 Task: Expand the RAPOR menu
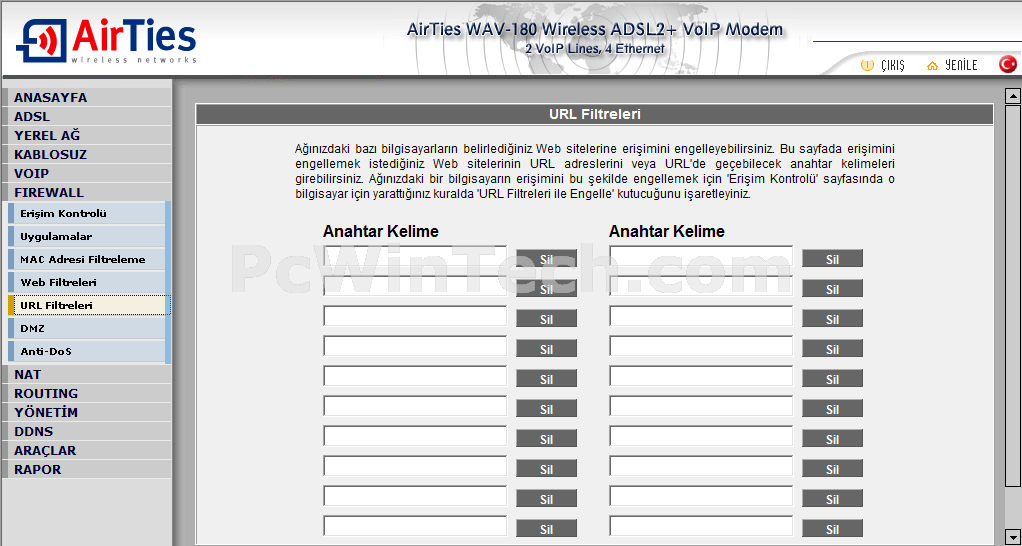(x=86, y=469)
